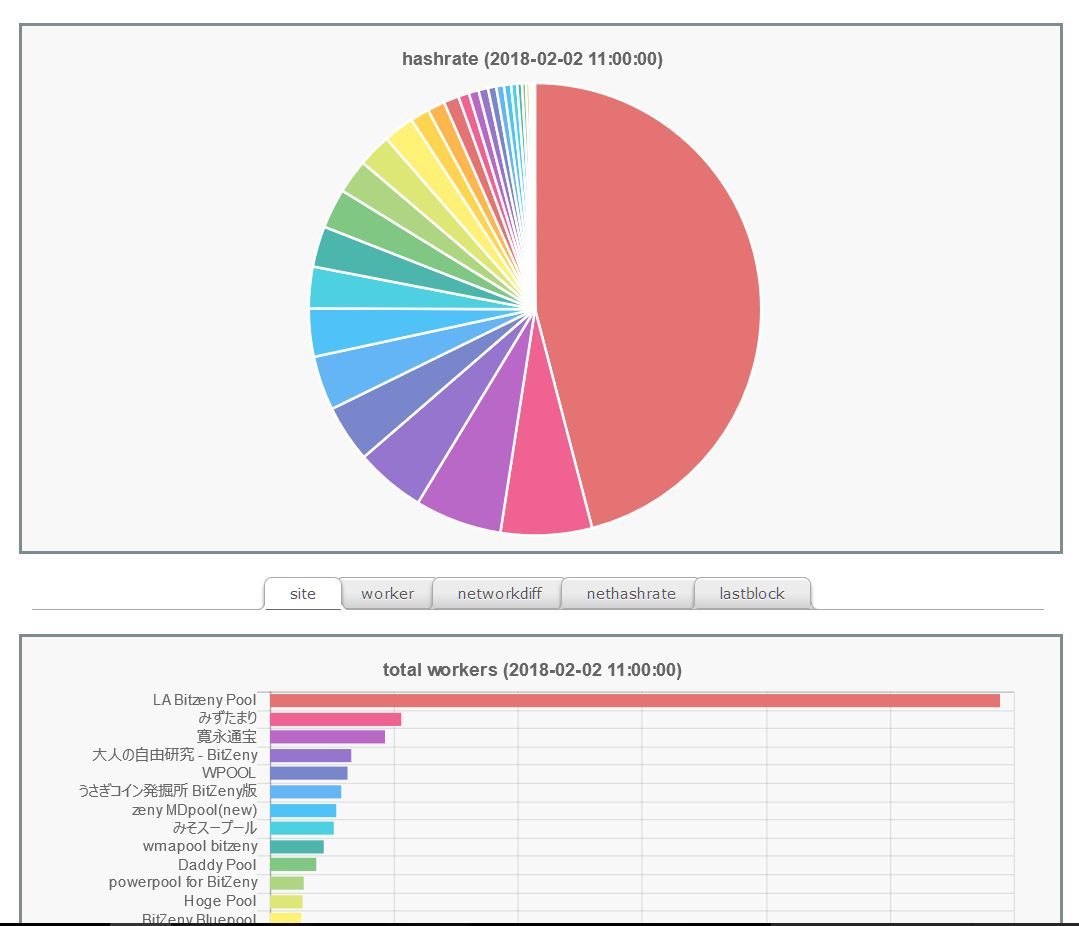Click the 'みずたまり' label

(228, 718)
